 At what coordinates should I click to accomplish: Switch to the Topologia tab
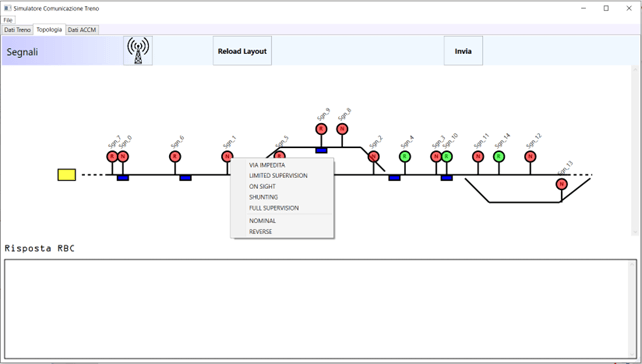(x=49, y=29)
